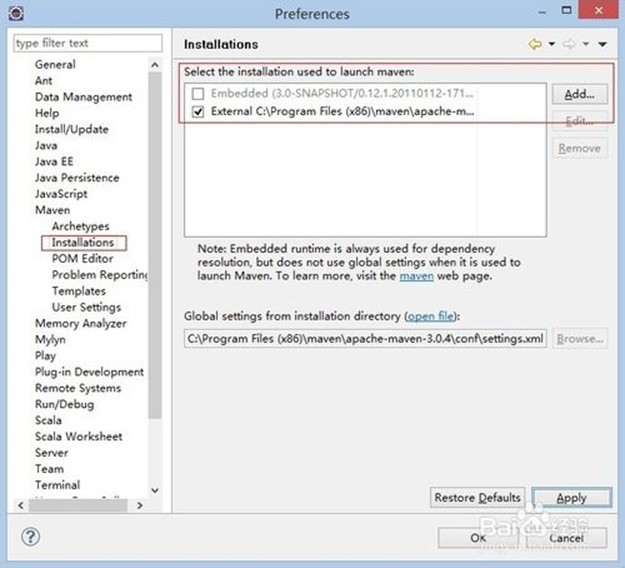Uncheck the External Maven installation checkbox

[198, 112]
